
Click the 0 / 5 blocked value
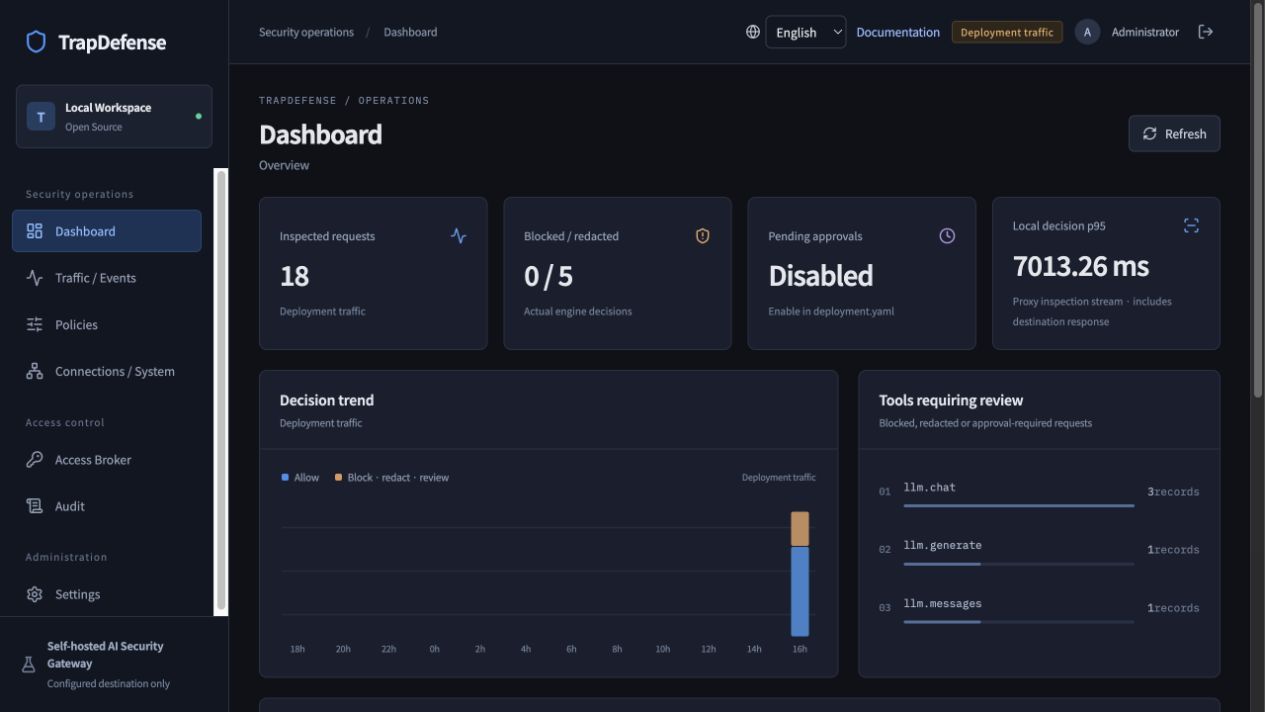click(548, 276)
